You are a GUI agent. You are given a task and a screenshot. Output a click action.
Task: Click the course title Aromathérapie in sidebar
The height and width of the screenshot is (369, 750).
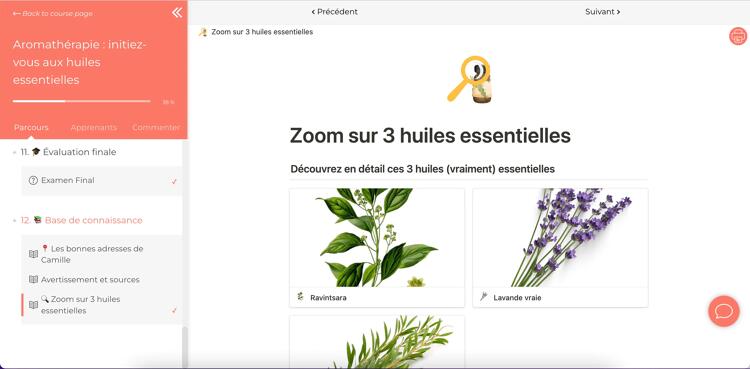[79, 62]
